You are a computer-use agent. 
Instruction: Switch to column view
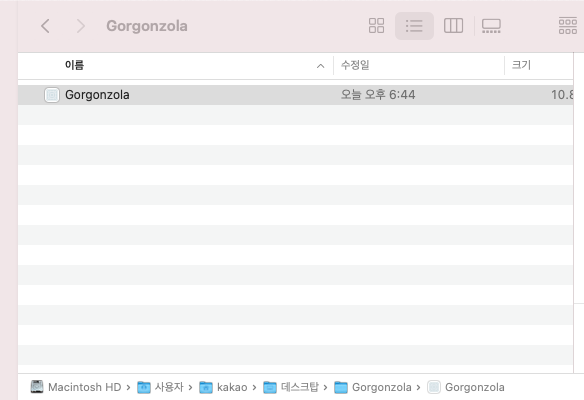[x=453, y=26]
